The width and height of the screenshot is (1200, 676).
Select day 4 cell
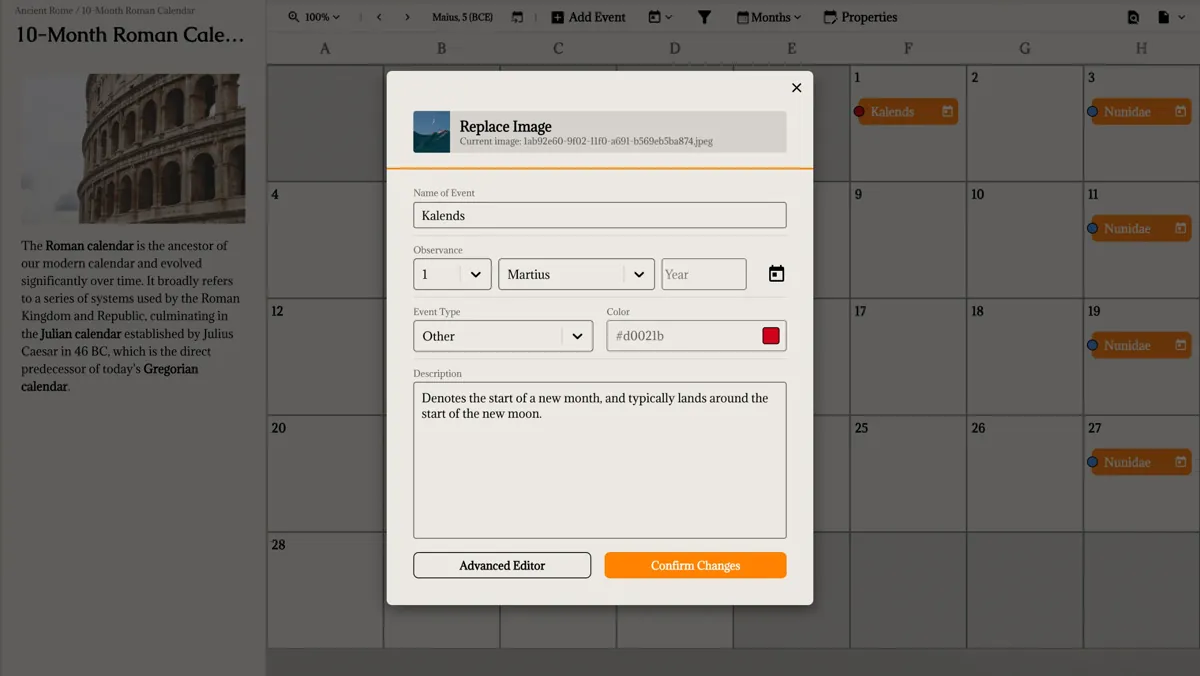pos(325,239)
